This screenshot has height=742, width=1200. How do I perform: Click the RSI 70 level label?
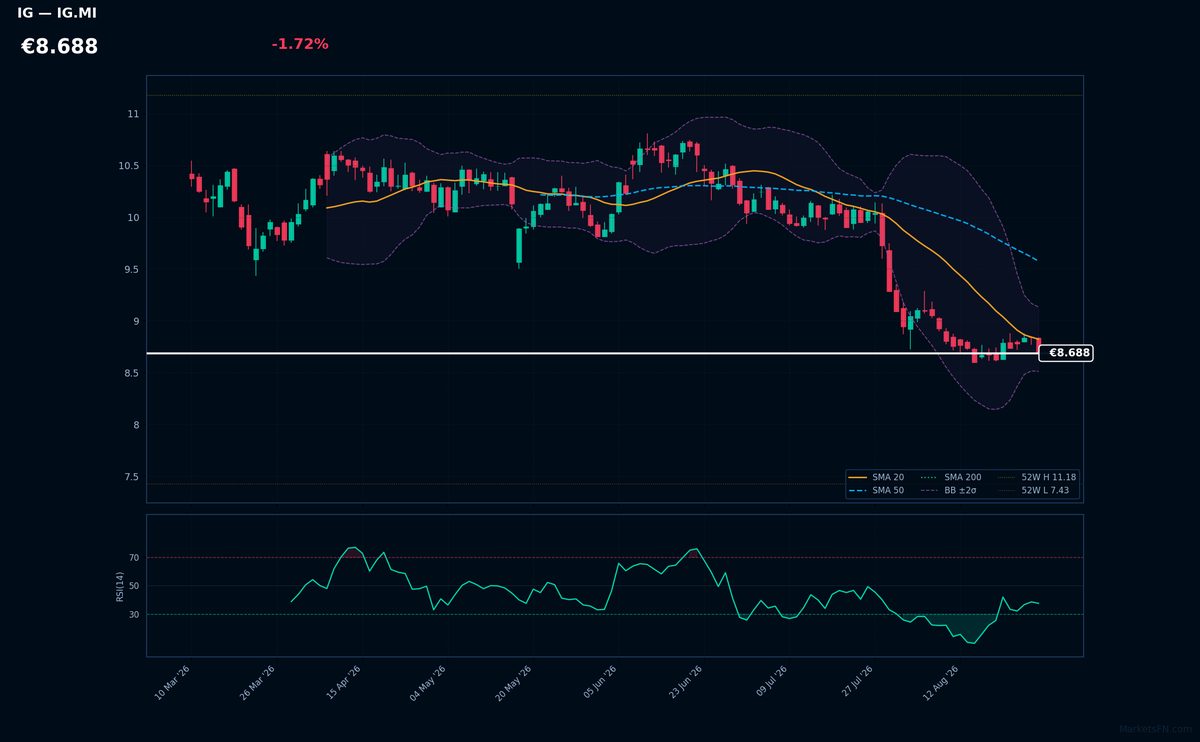134,558
